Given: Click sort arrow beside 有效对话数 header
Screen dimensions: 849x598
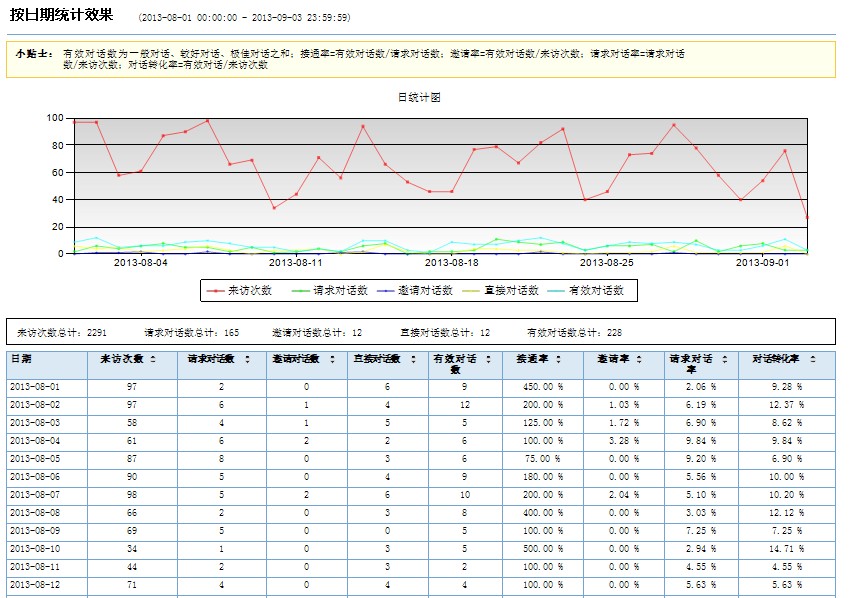Looking at the screenshot, I should pyautogui.click(x=487, y=358).
